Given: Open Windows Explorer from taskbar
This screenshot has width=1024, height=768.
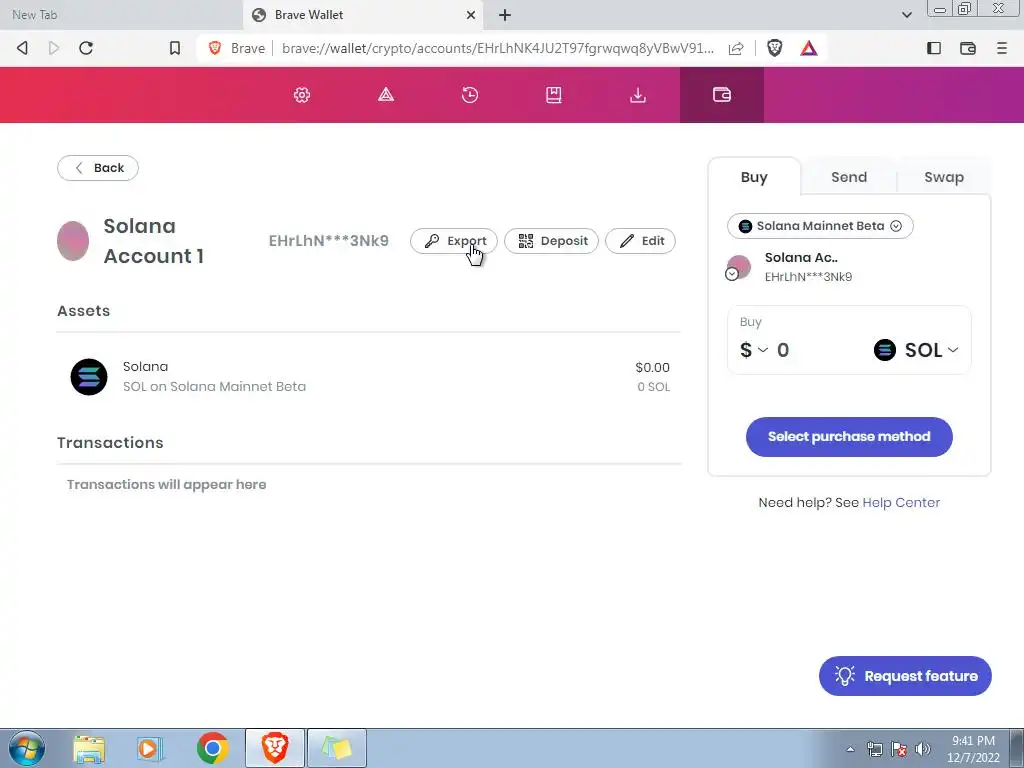Looking at the screenshot, I should [x=89, y=748].
